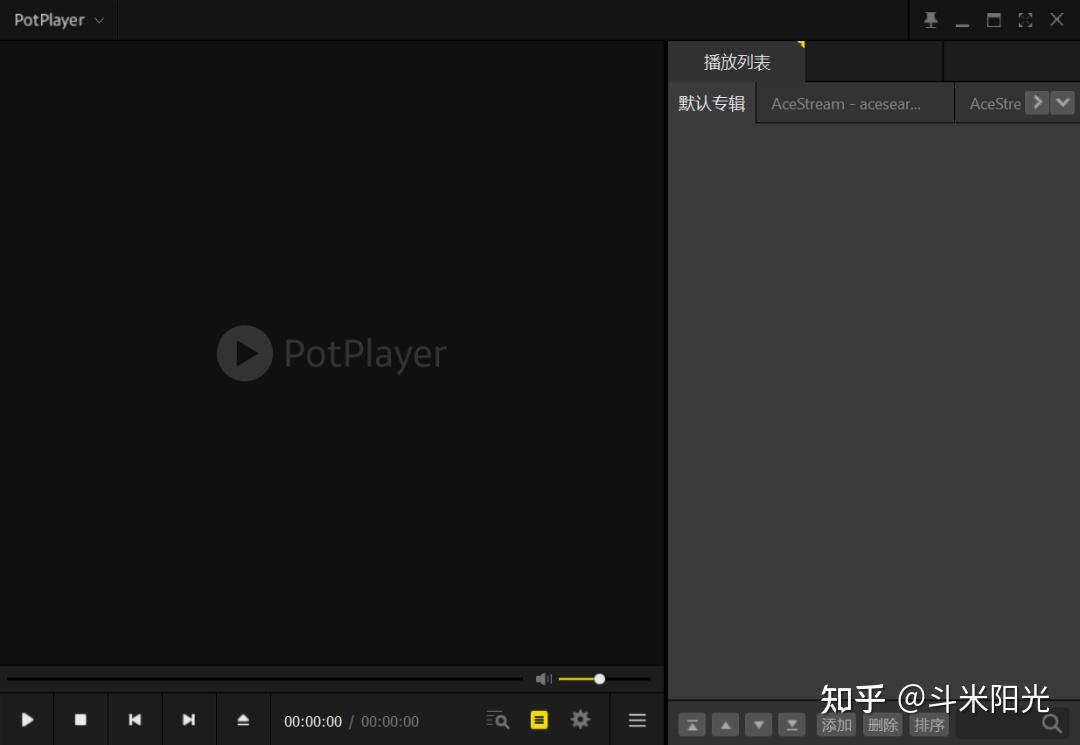Click the total duration 00:00:00 display

pos(390,722)
